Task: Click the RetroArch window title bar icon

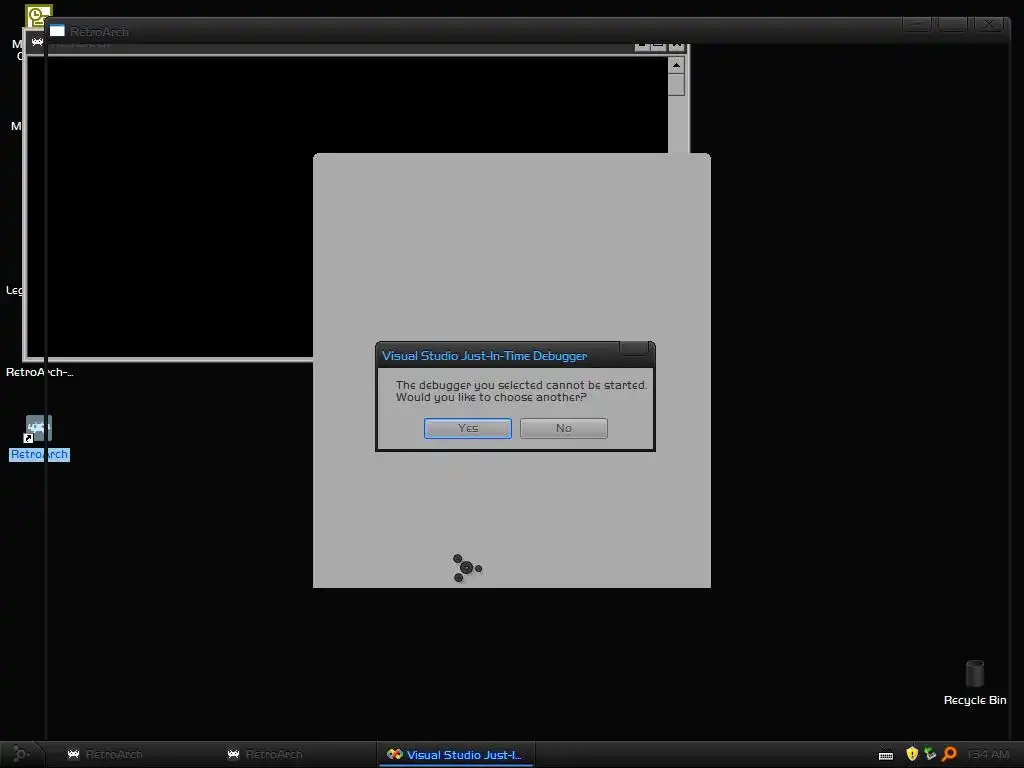Action: click(57, 31)
